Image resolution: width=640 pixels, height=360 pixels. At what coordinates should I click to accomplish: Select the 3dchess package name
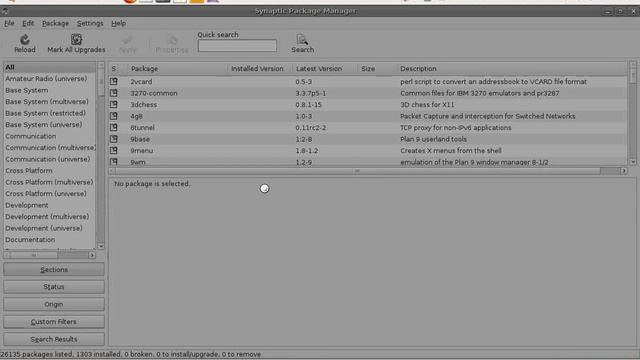(144, 104)
